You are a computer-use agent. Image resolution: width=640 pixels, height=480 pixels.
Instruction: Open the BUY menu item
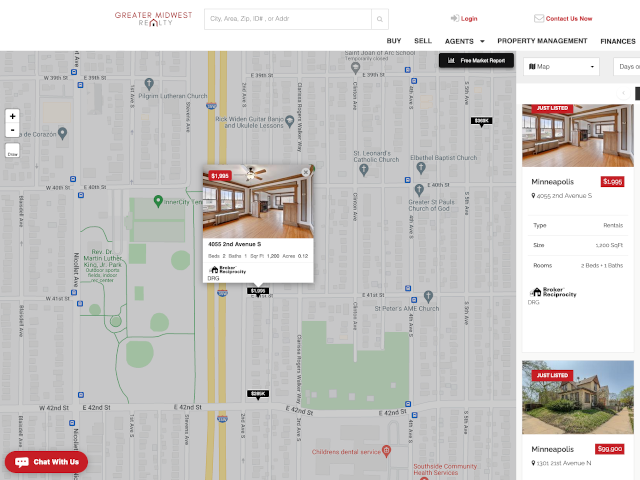[x=394, y=41]
